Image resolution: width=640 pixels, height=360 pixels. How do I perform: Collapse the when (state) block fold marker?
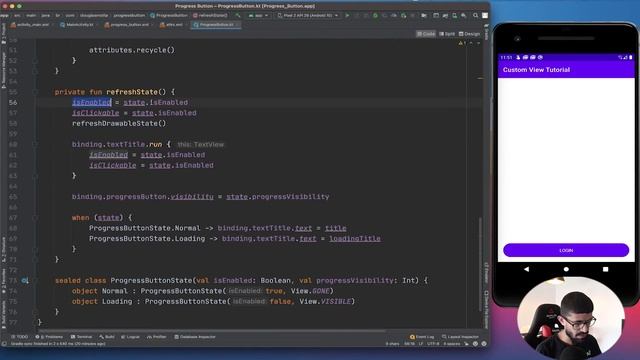point(36,218)
